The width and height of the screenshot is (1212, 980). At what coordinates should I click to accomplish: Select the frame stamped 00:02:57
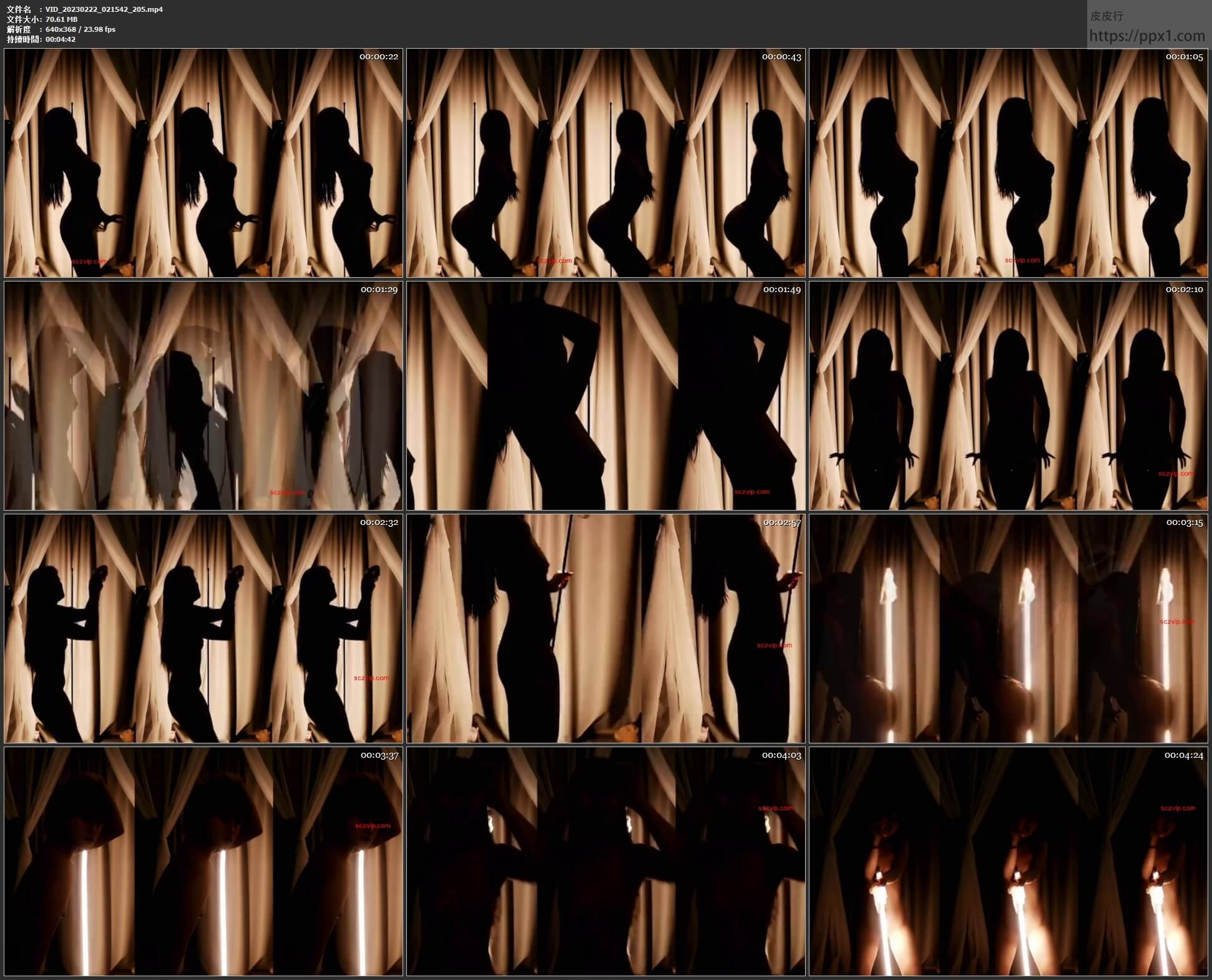click(x=606, y=629)
